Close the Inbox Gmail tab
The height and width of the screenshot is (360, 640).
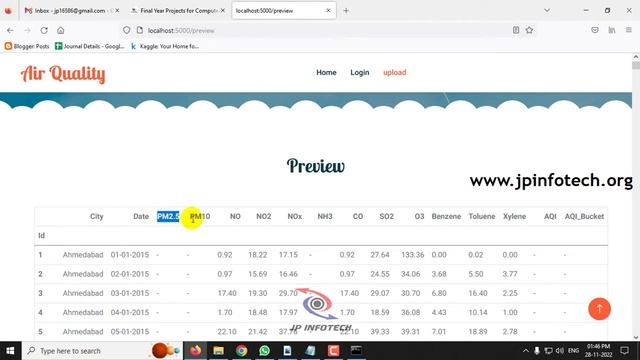coord(117,11)
